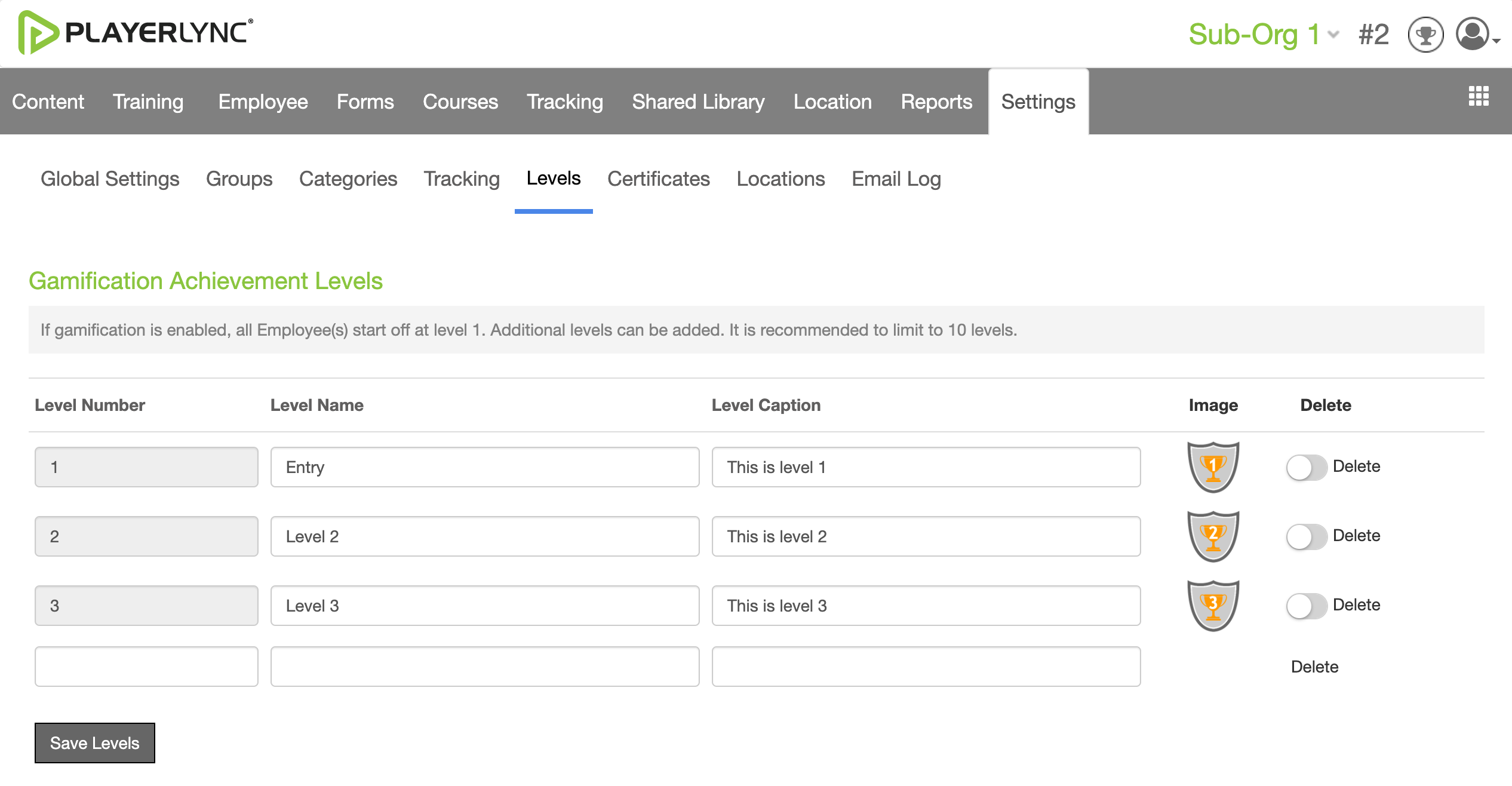
Task: Click the PlayerLync logo
Action: tap(136, 33)
